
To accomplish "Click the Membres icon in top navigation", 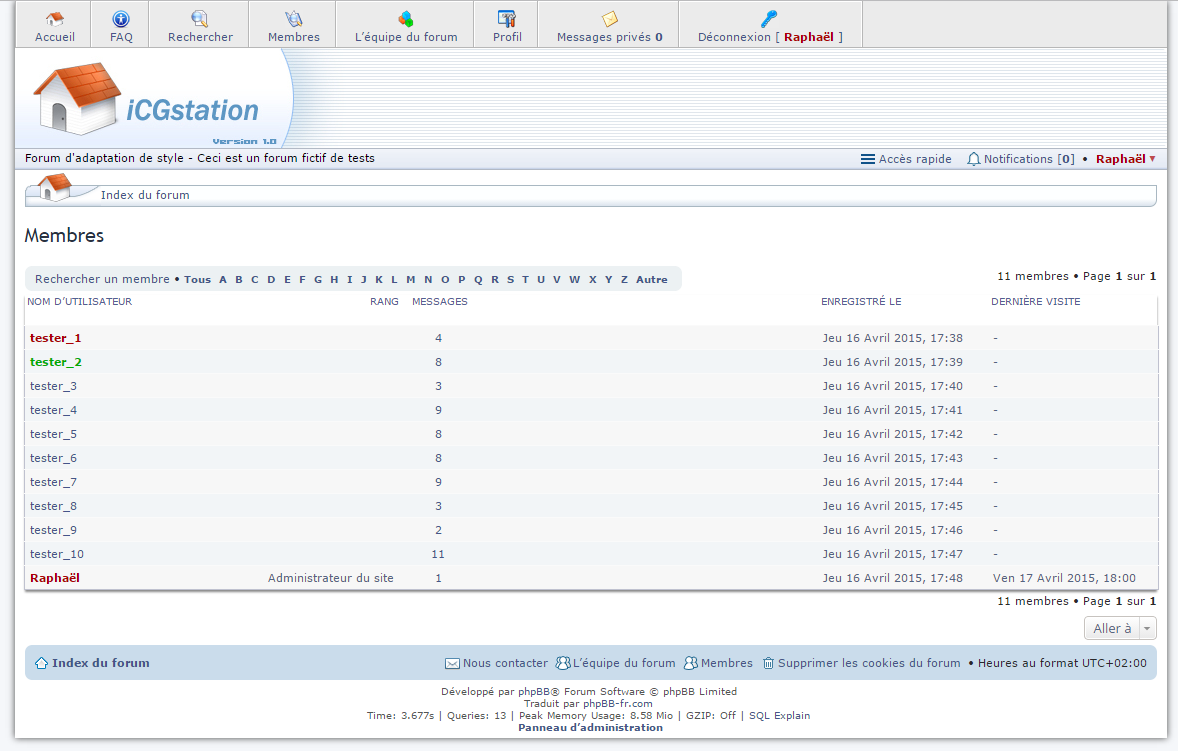I will 294,19.
